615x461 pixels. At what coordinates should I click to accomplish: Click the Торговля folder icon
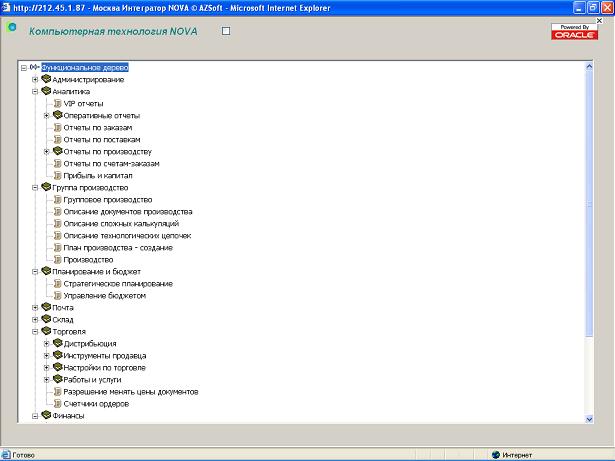[x=46, y=331]
